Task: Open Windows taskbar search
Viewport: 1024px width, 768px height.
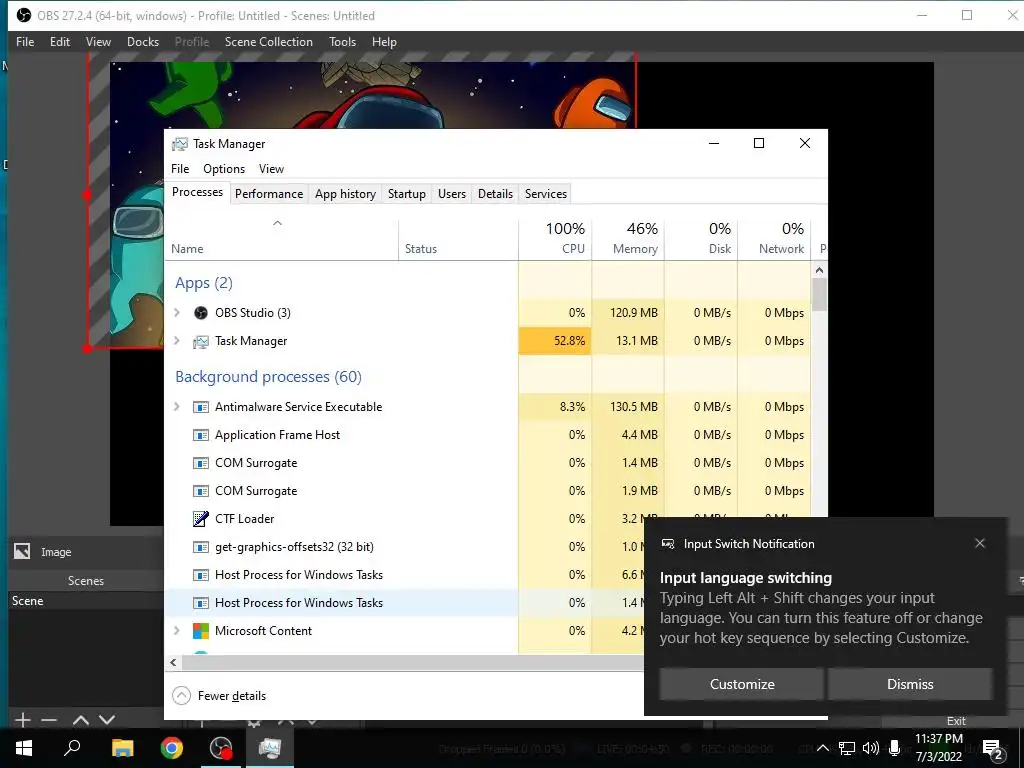Action: point(72,748)
